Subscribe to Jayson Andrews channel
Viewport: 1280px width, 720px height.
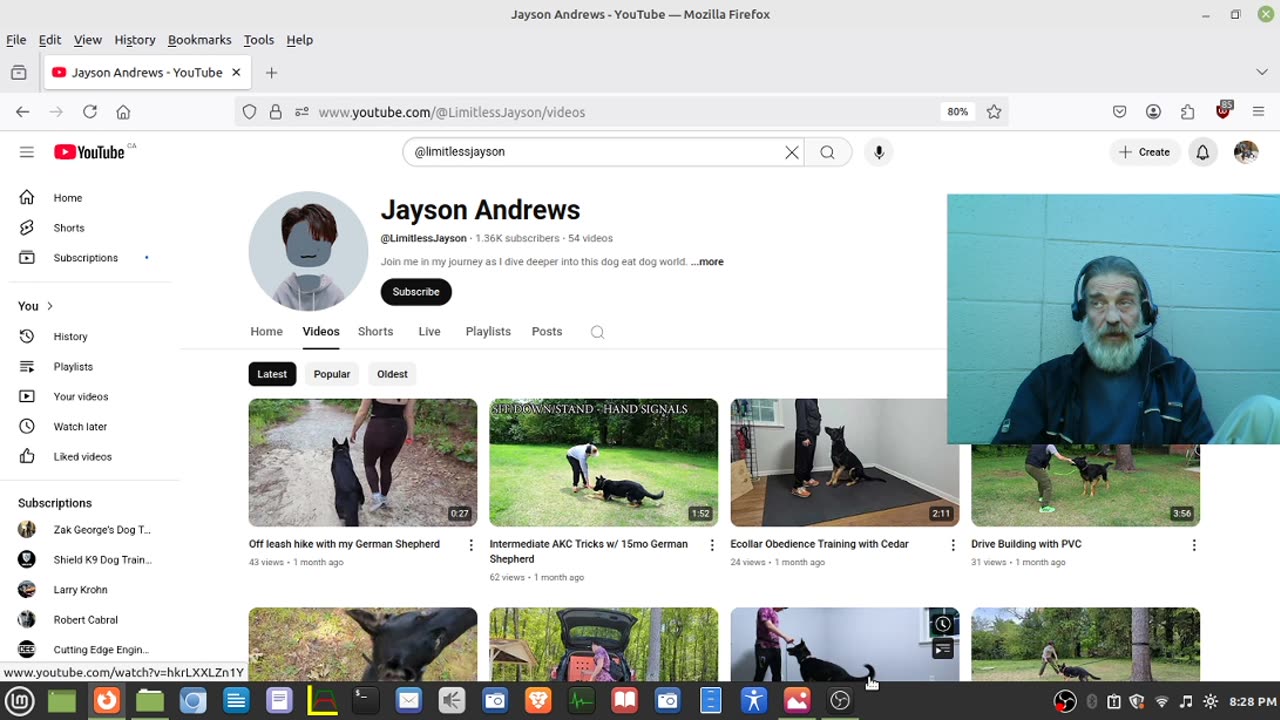(x=416, y=292)
